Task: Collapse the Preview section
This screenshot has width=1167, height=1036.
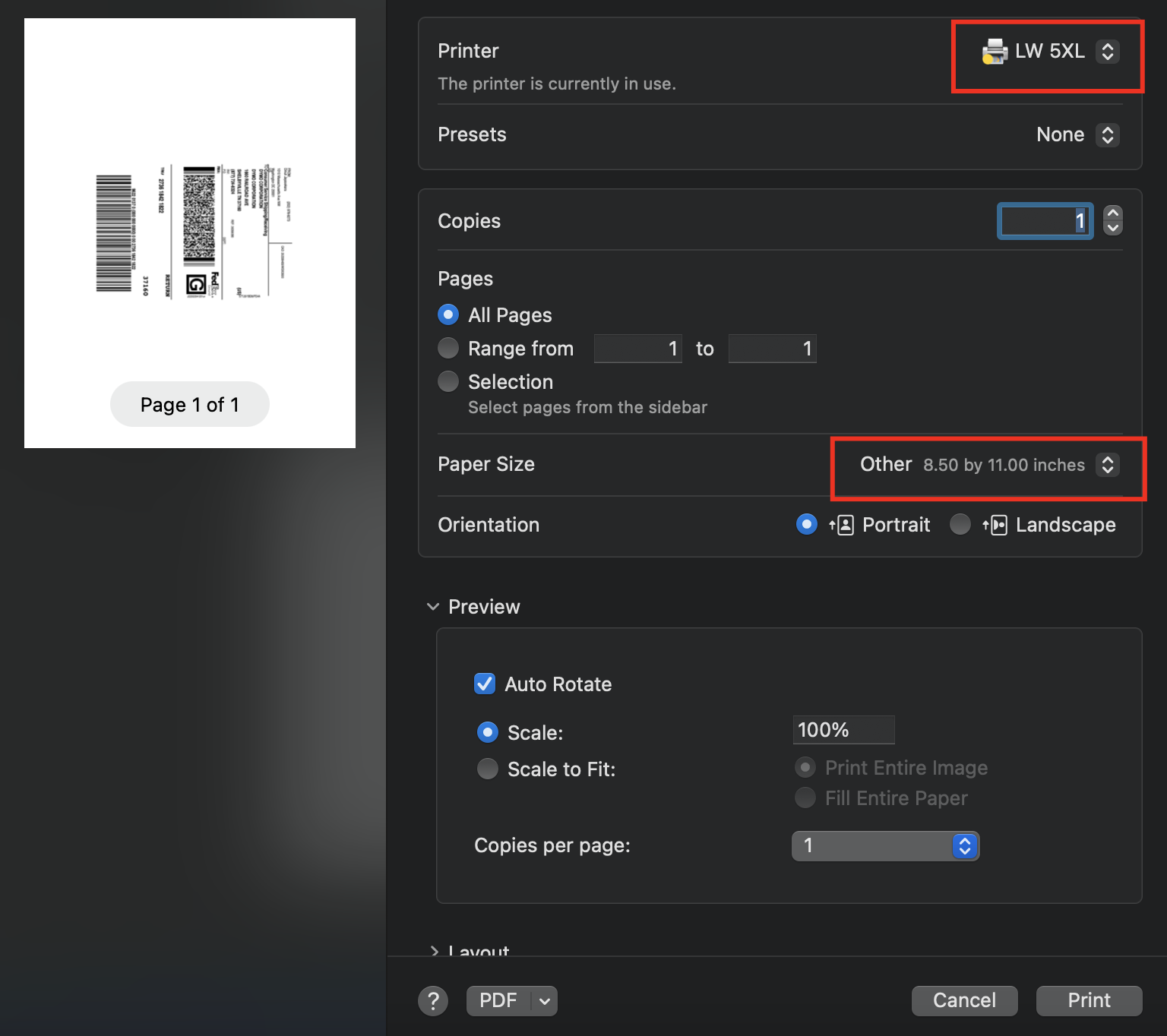Action: pyautogui.click(x=433, y=607)
